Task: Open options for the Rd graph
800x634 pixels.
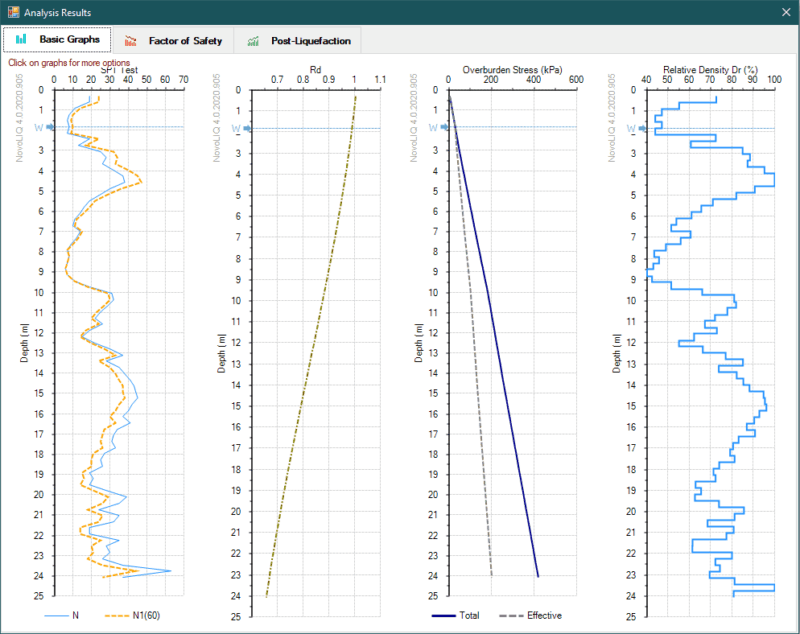Action: click(316, 352)
